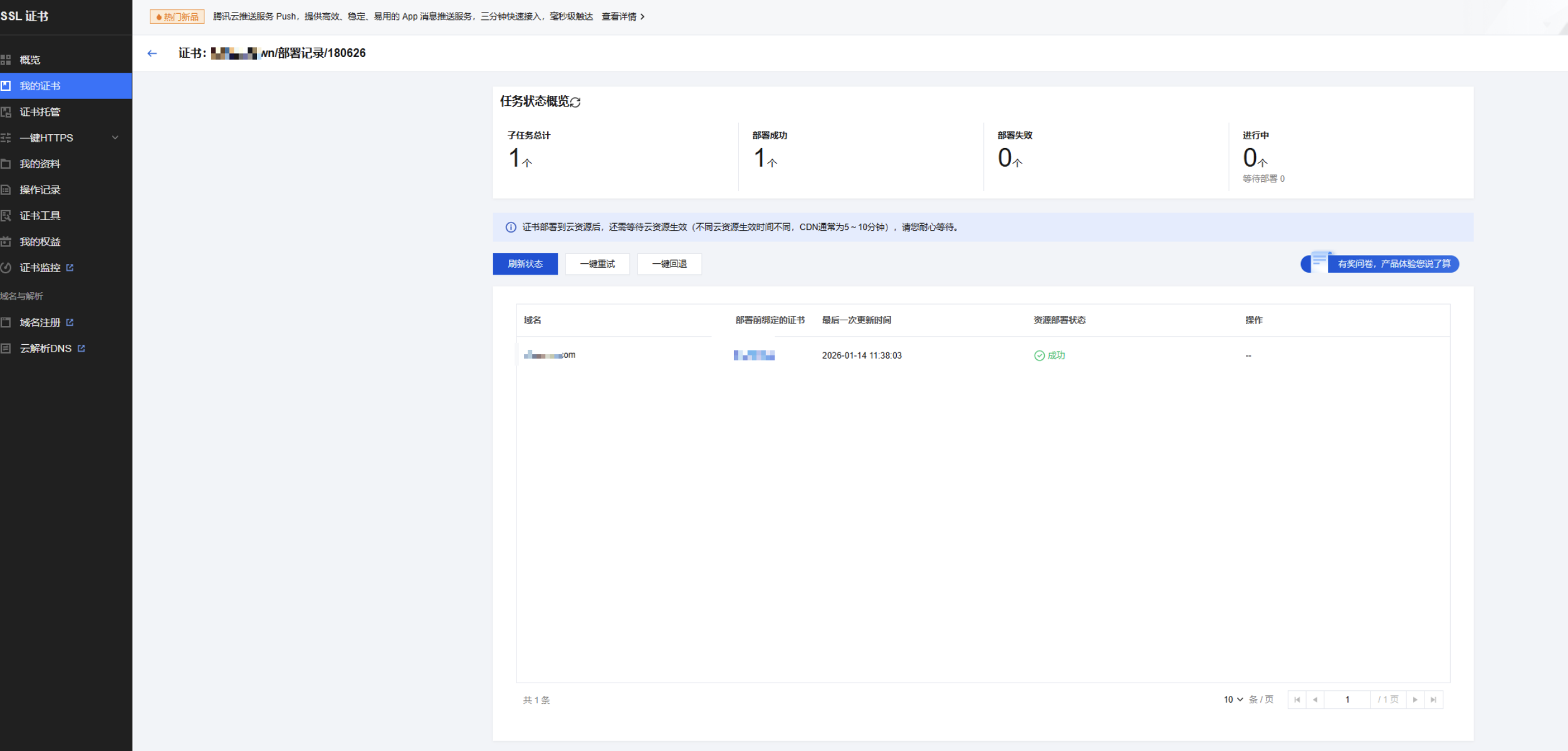The width and height of the screenshot is (1568, 751).
Task: Expand the 一键HTTPS sidebar submenu
Action: point(115,137)
